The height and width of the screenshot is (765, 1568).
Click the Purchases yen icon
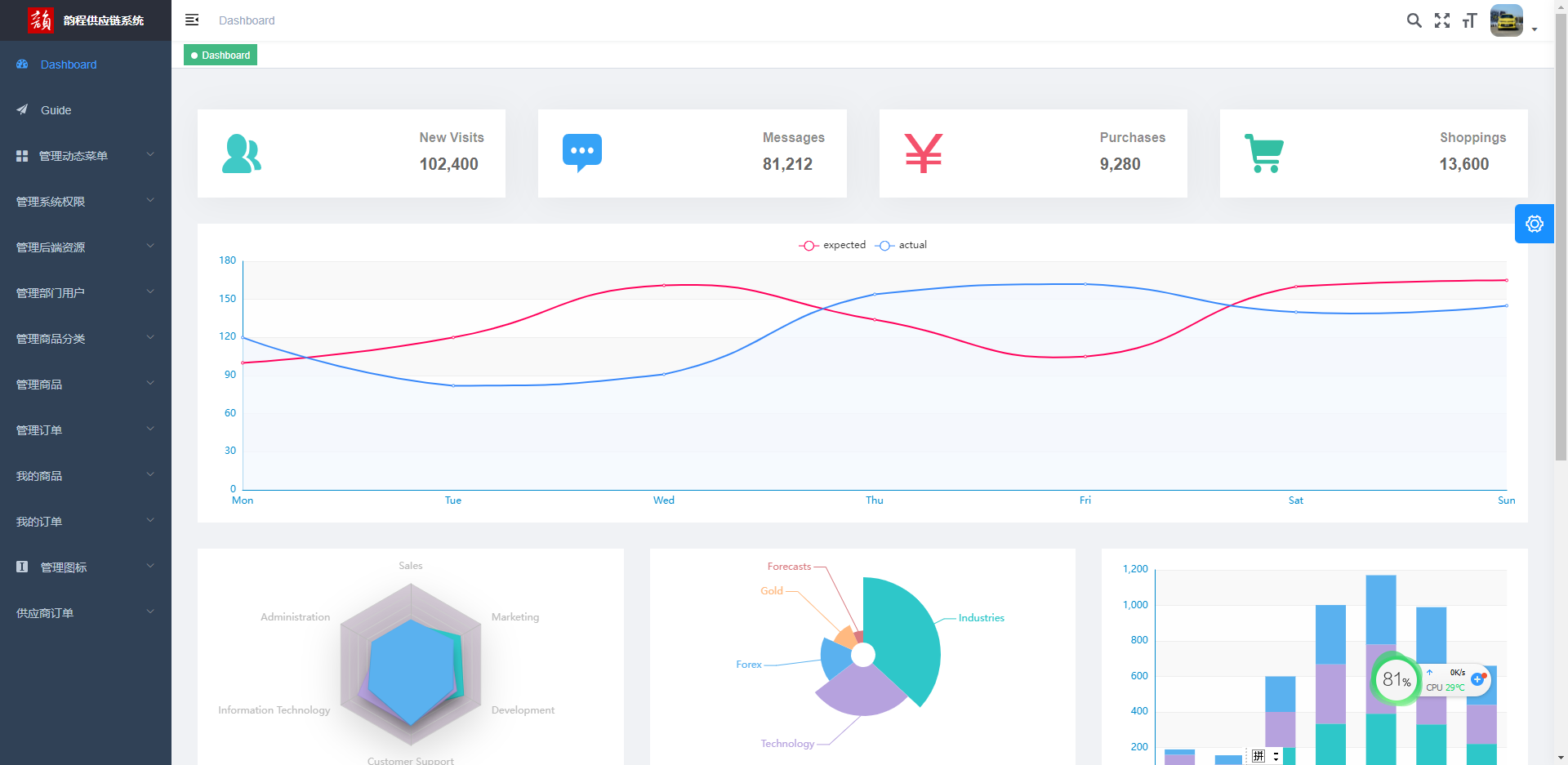click(x=924, y=153)
